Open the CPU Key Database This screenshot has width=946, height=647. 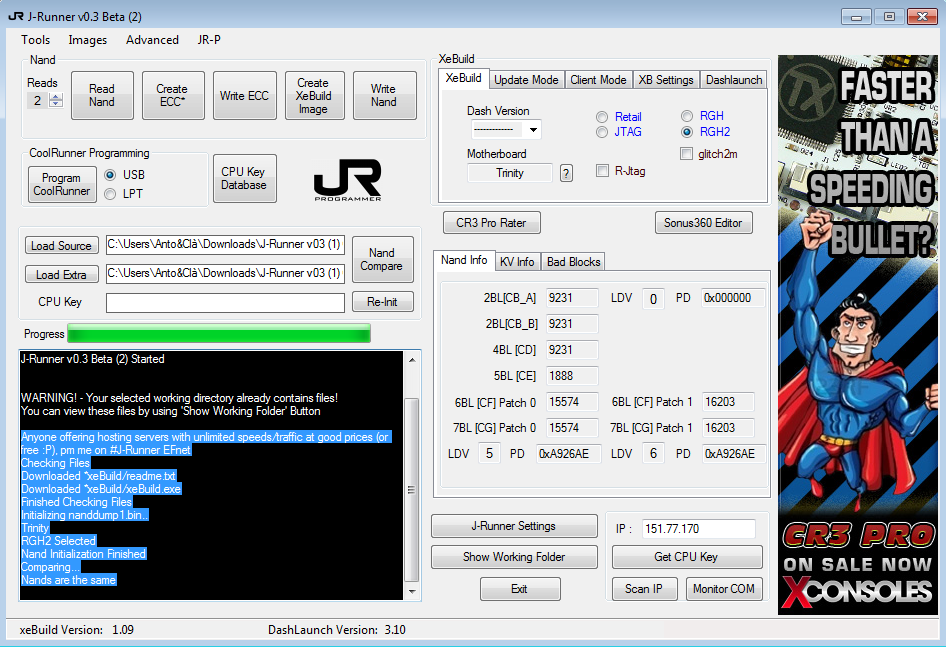coord(244,176)
